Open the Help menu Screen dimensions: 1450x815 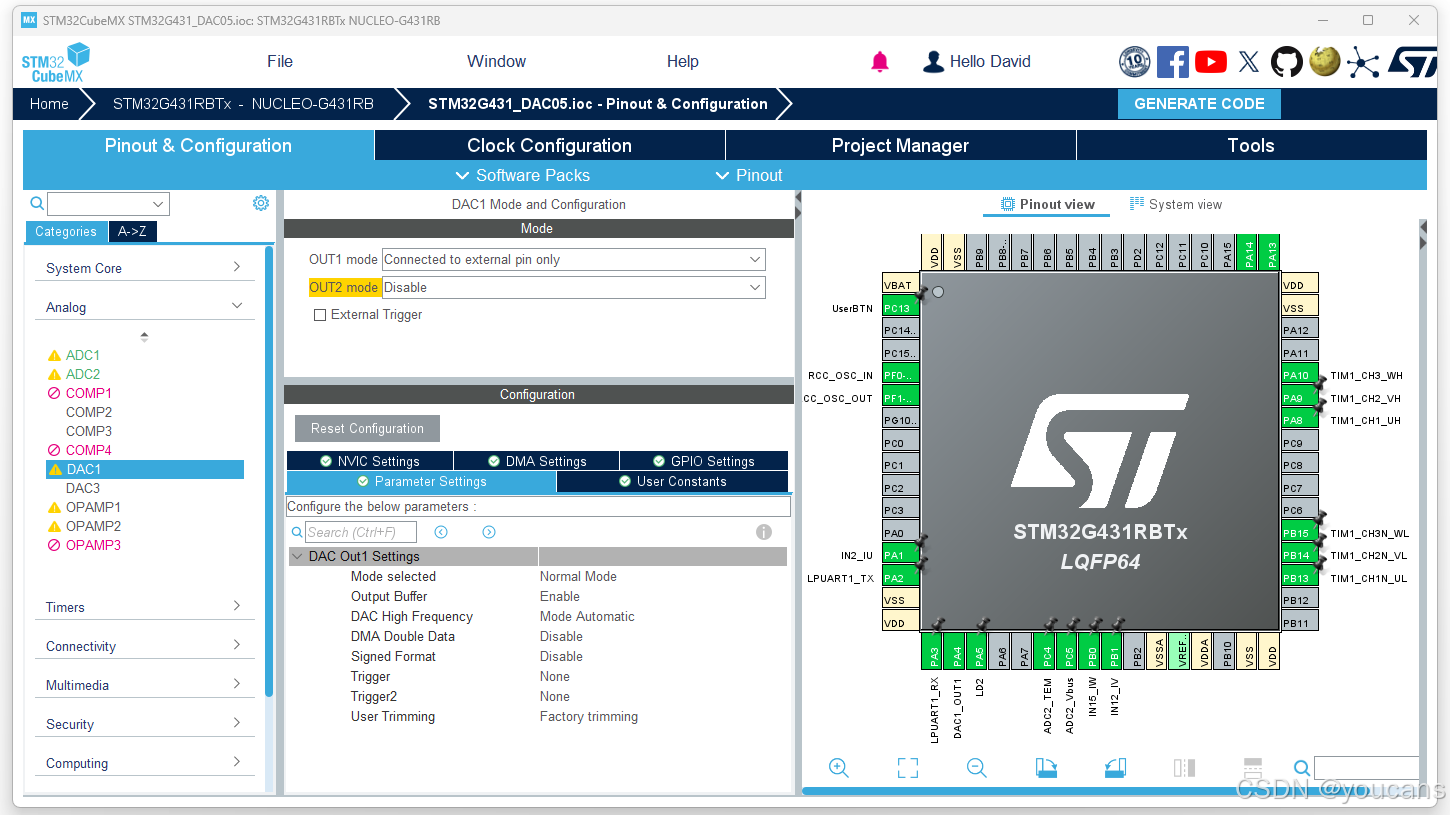click(683, 62)
